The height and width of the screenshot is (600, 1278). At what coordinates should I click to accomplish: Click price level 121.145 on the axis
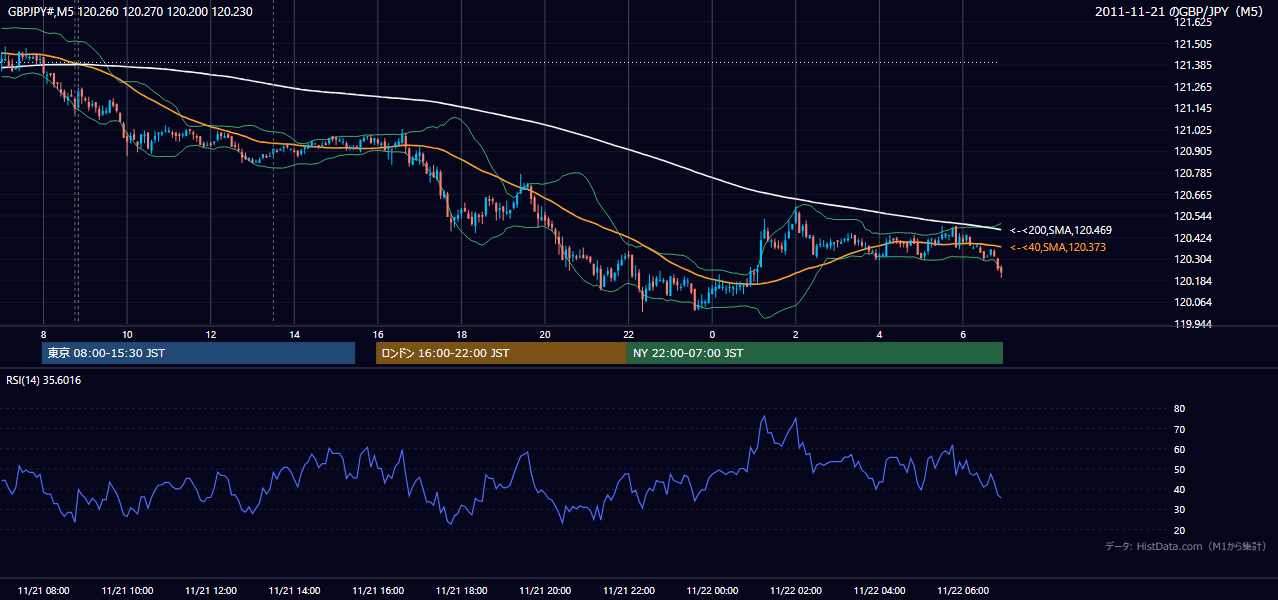tap(1194, 108)
